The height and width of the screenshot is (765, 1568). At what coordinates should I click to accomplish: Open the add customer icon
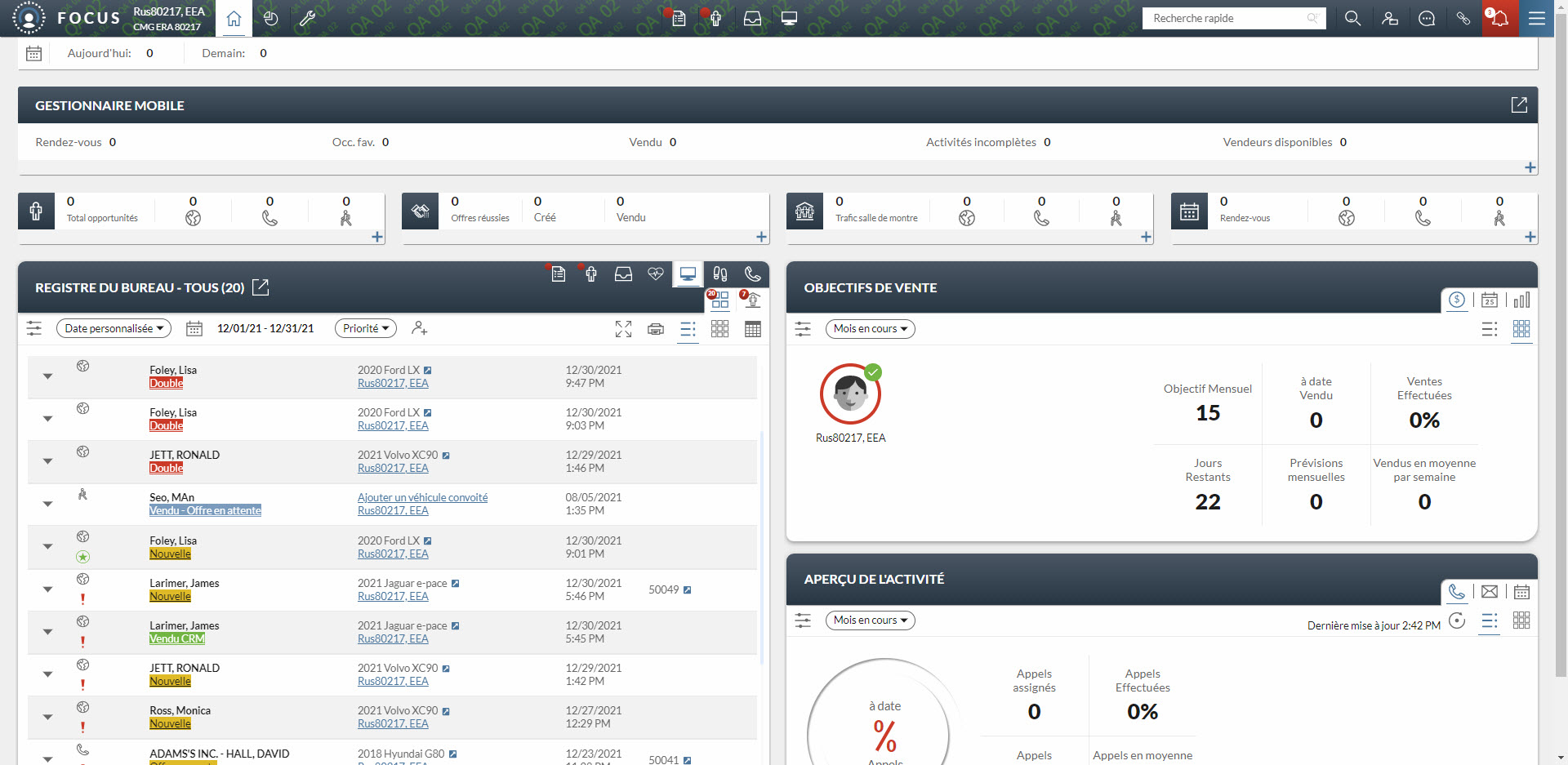click(x=1389, y=18)
